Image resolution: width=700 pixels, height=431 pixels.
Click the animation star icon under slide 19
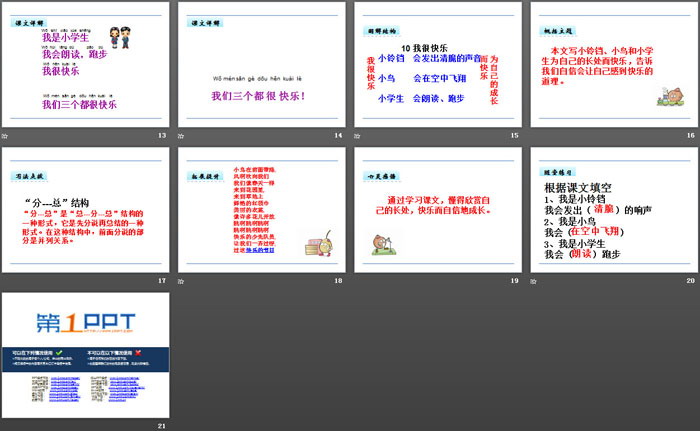coord(359,279)
